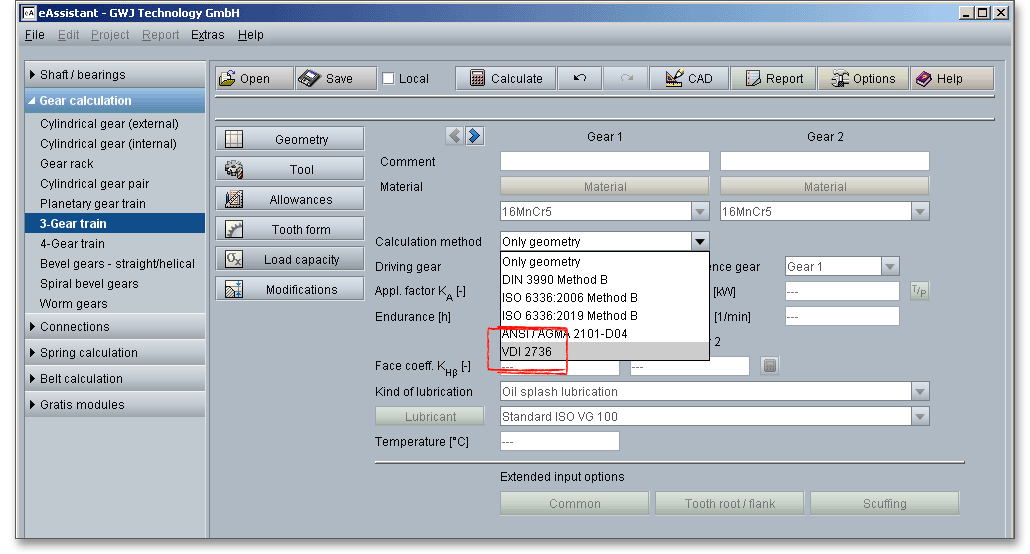1030x554 pixels.
Task: Click the Gear 1 Comment field
Action: (x=604, y=162)
